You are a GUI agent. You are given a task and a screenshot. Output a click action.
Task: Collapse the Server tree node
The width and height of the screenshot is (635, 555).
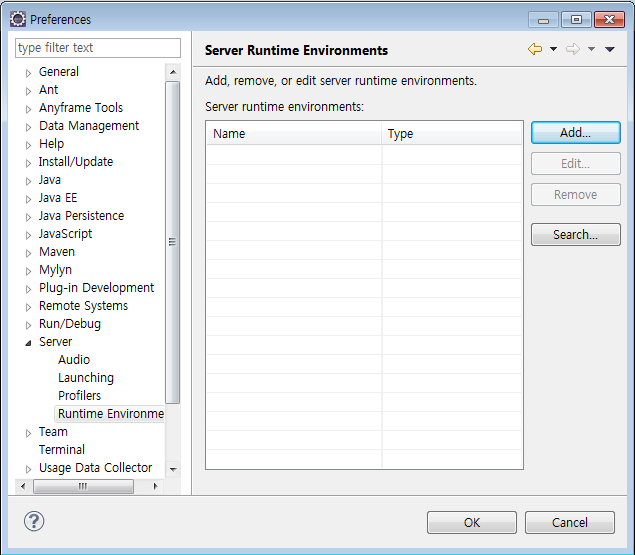pos(28,342)
